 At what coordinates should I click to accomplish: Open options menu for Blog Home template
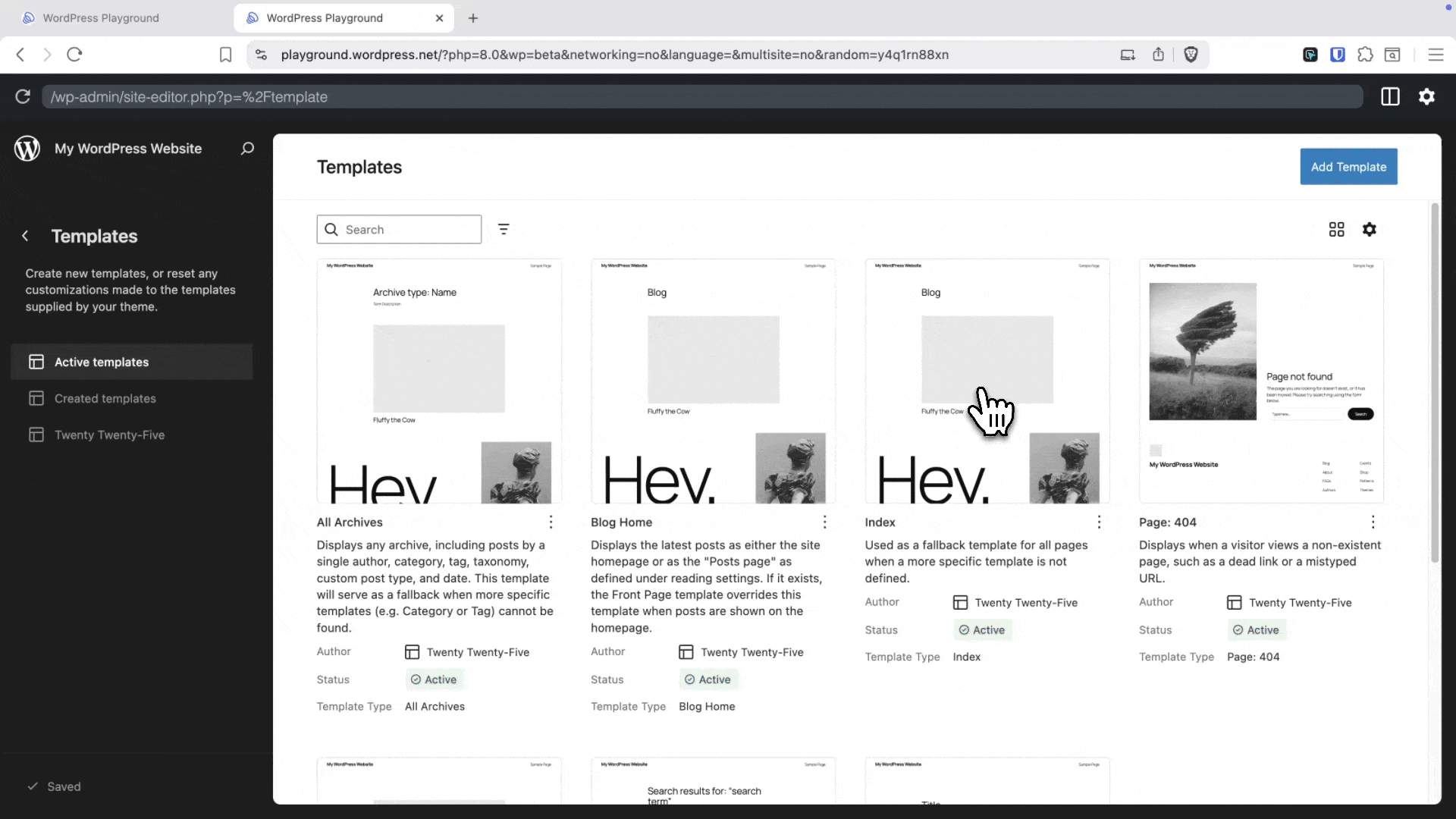click(825, 522)
